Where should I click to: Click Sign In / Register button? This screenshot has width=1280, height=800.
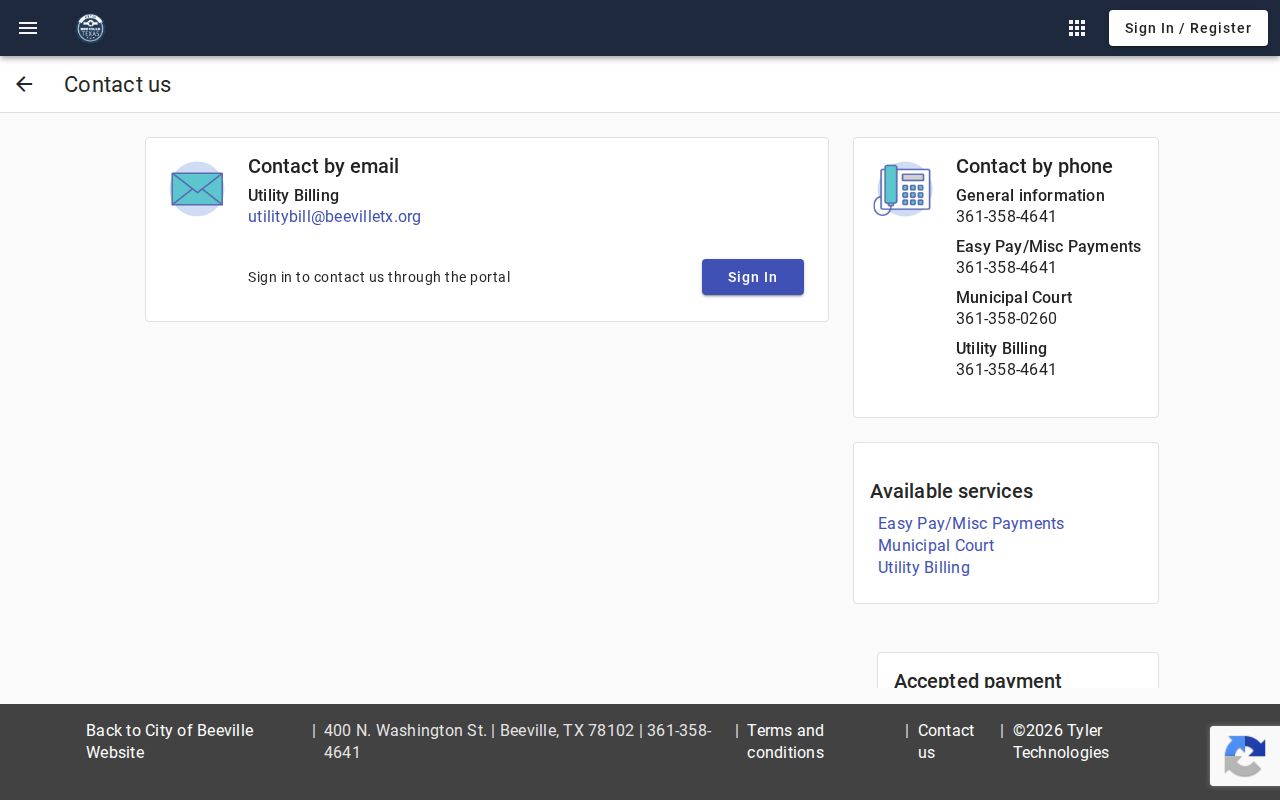tap(1188, 28)
